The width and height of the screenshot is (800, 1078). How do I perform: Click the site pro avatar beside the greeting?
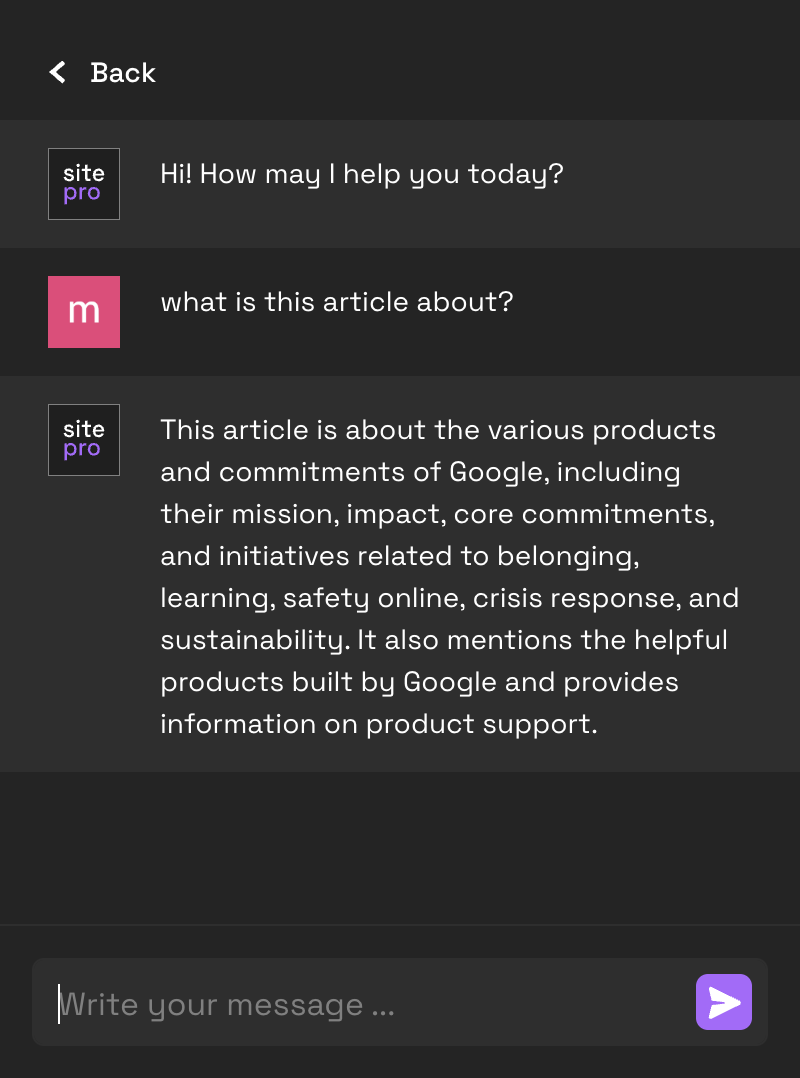(x=84, y=184)
